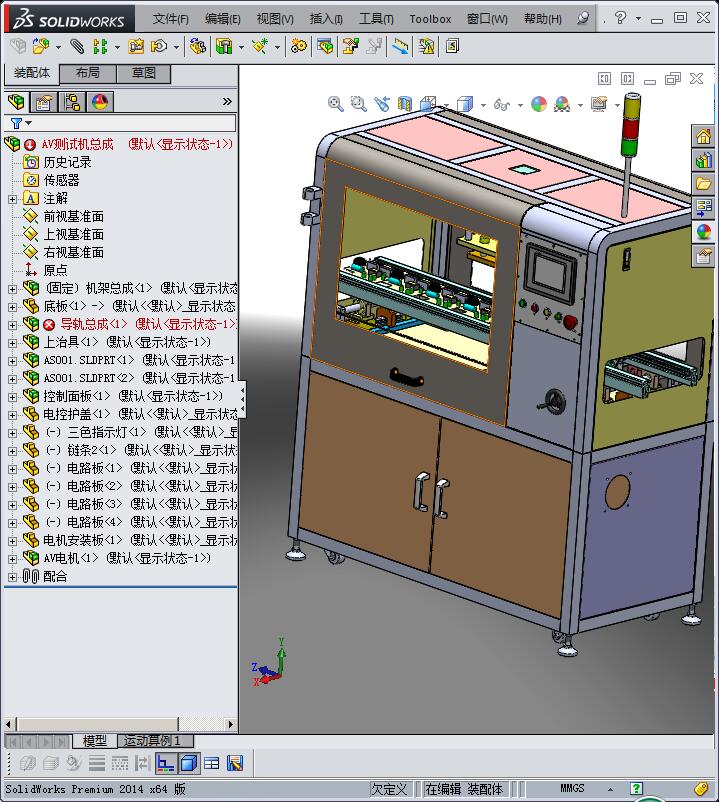Click the tree panel horizontal scrollbar right arrow
Screen dimensions: 719x802
click(x=231, y=724)
